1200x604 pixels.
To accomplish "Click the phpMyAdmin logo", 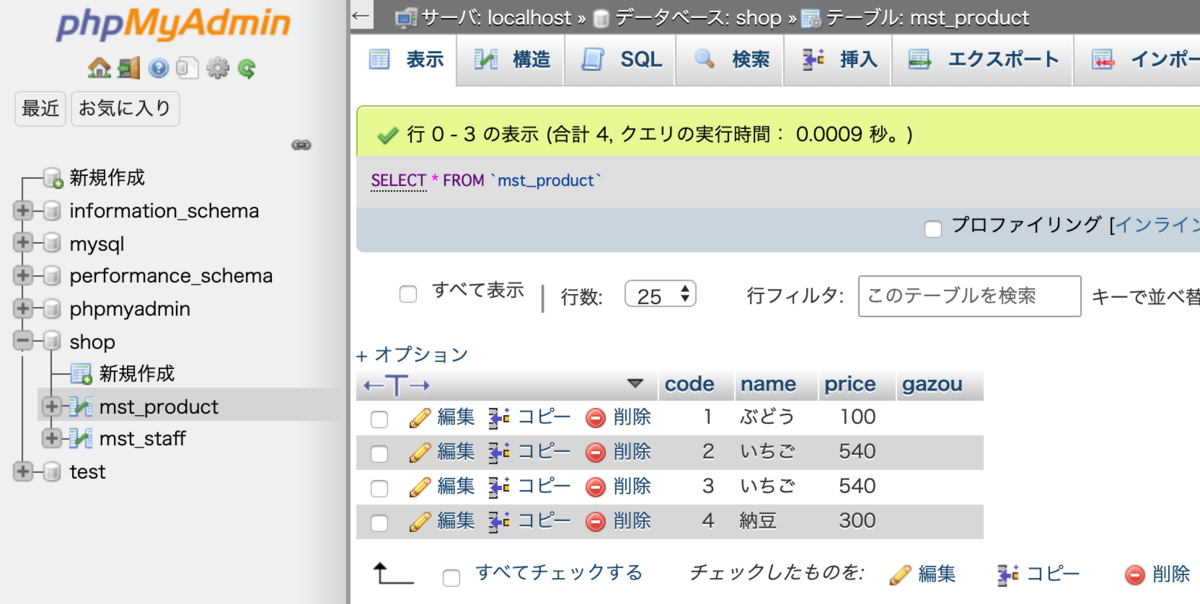I will click(x=174, y=23).
